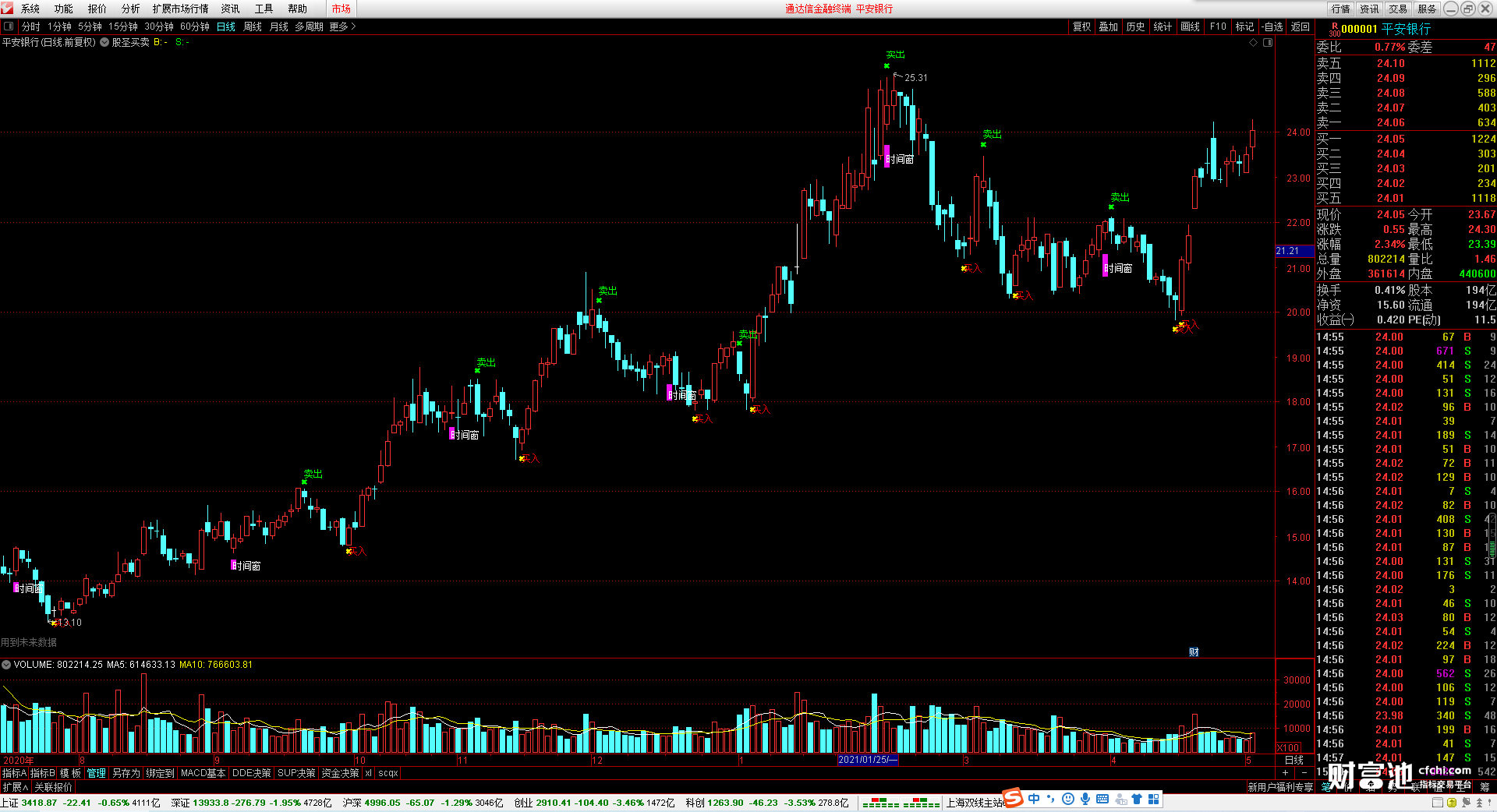Click the 标记 mark button

(x=1245, y=26)
